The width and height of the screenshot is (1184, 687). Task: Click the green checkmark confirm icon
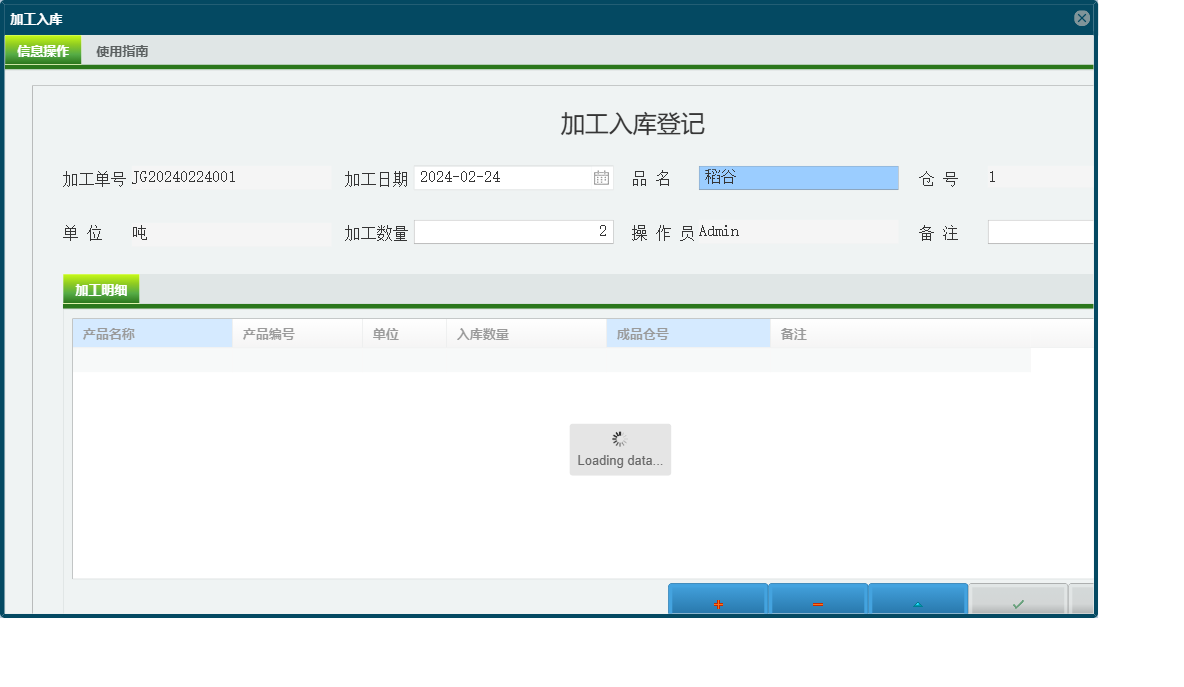tap(1017, 599)
